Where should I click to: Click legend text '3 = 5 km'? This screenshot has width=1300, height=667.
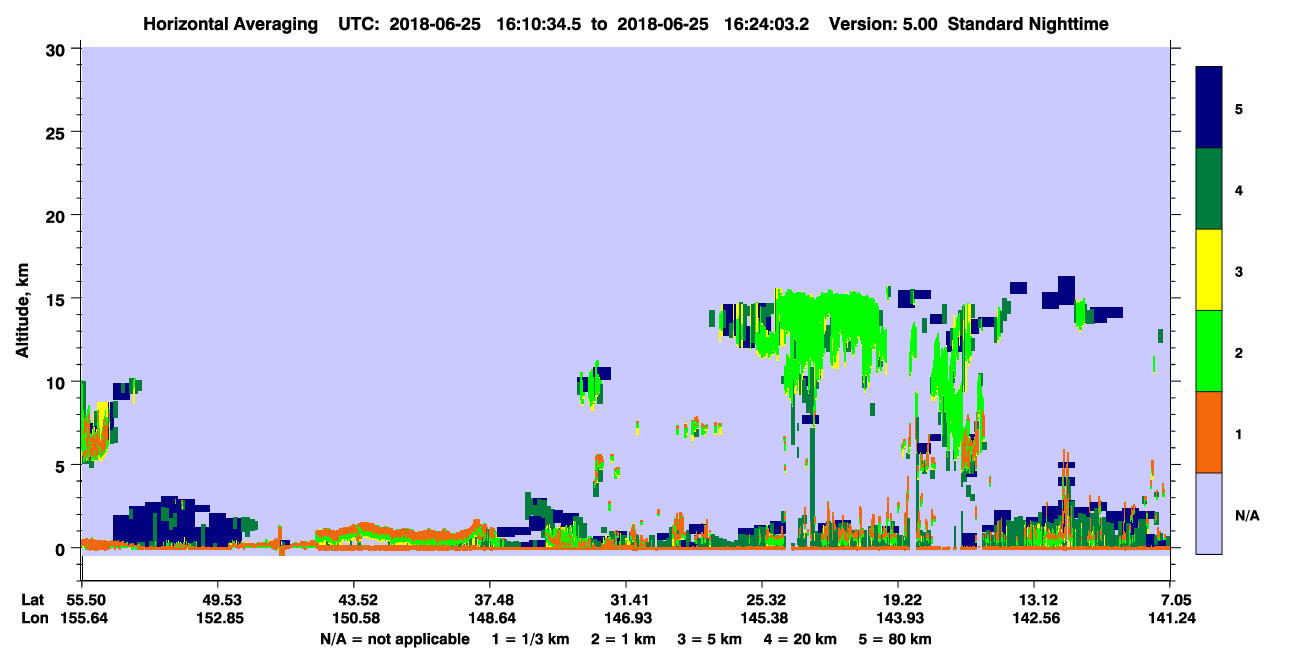(x=709, y=639)
